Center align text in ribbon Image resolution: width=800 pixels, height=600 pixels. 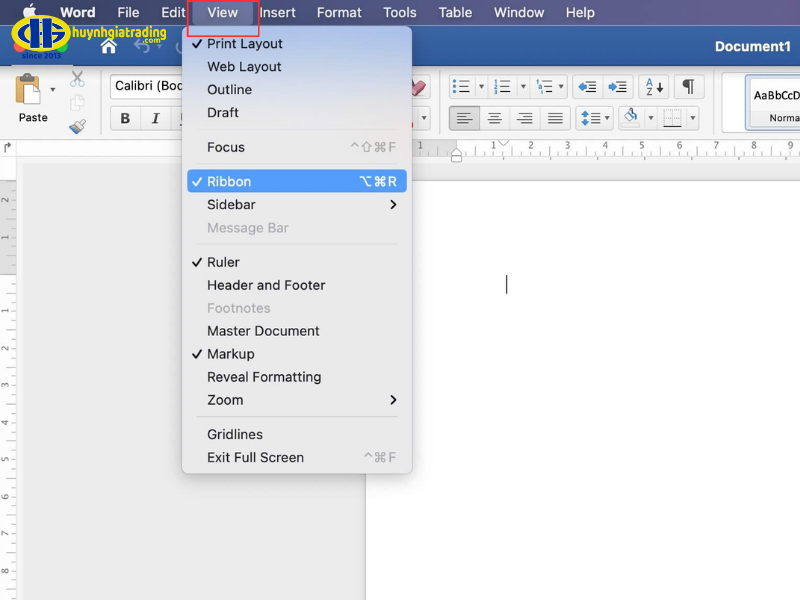click(494, 119)
